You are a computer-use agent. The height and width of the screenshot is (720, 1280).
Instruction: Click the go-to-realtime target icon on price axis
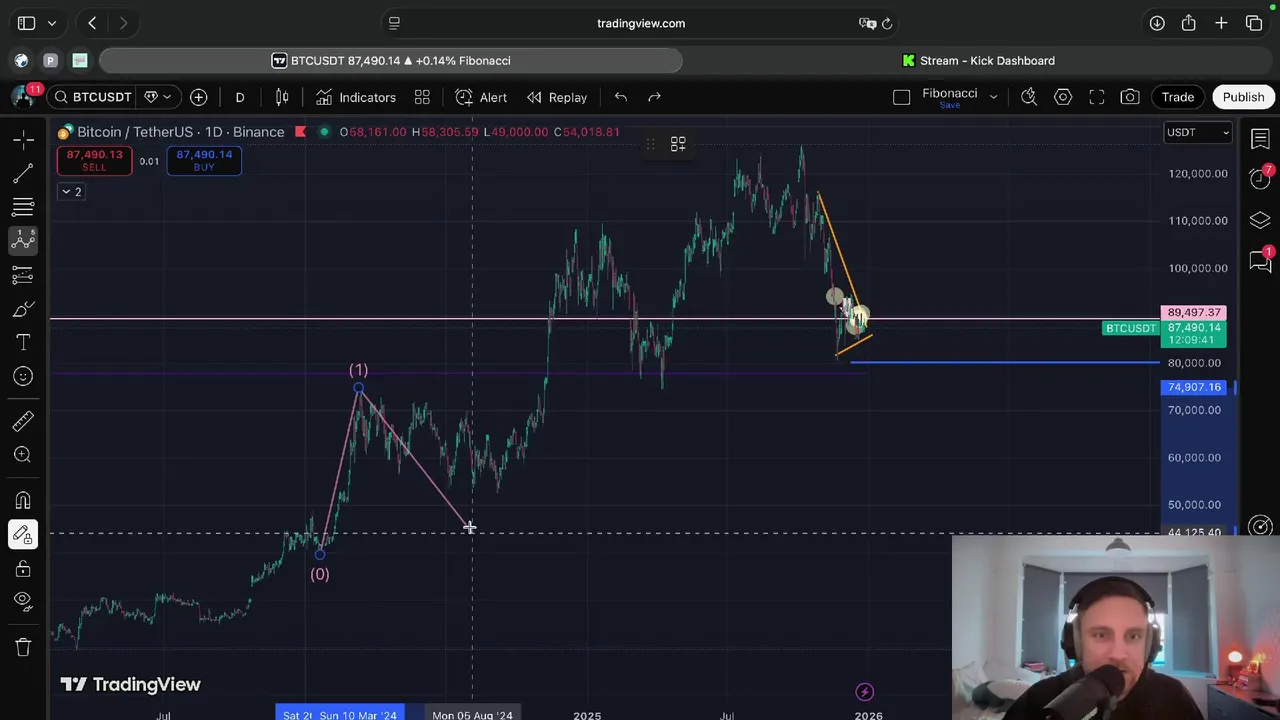pyautogui.click(x=1261, y=526)
